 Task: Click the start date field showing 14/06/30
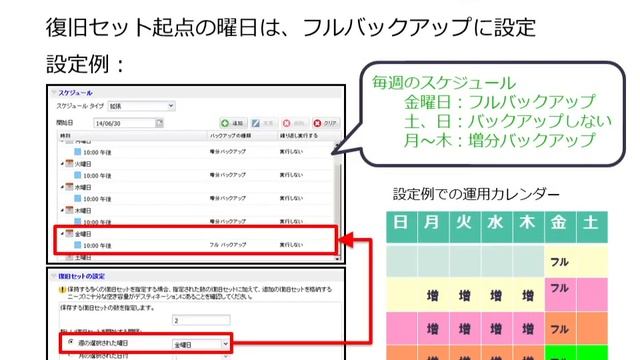coord(124,123)
